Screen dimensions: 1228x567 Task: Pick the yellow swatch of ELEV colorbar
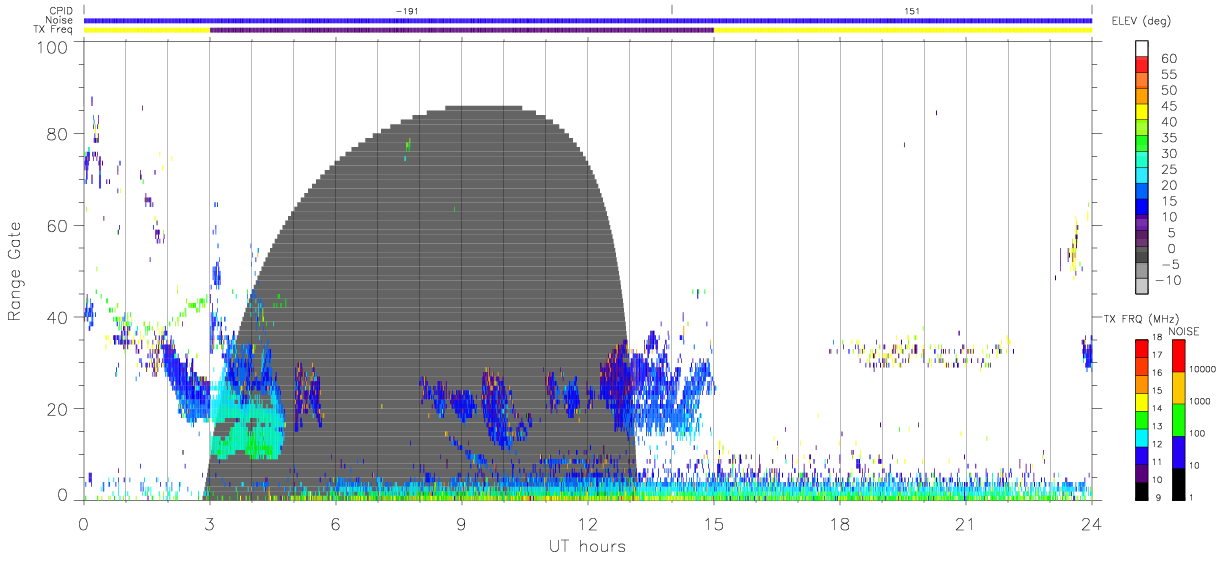[1142, 113]
